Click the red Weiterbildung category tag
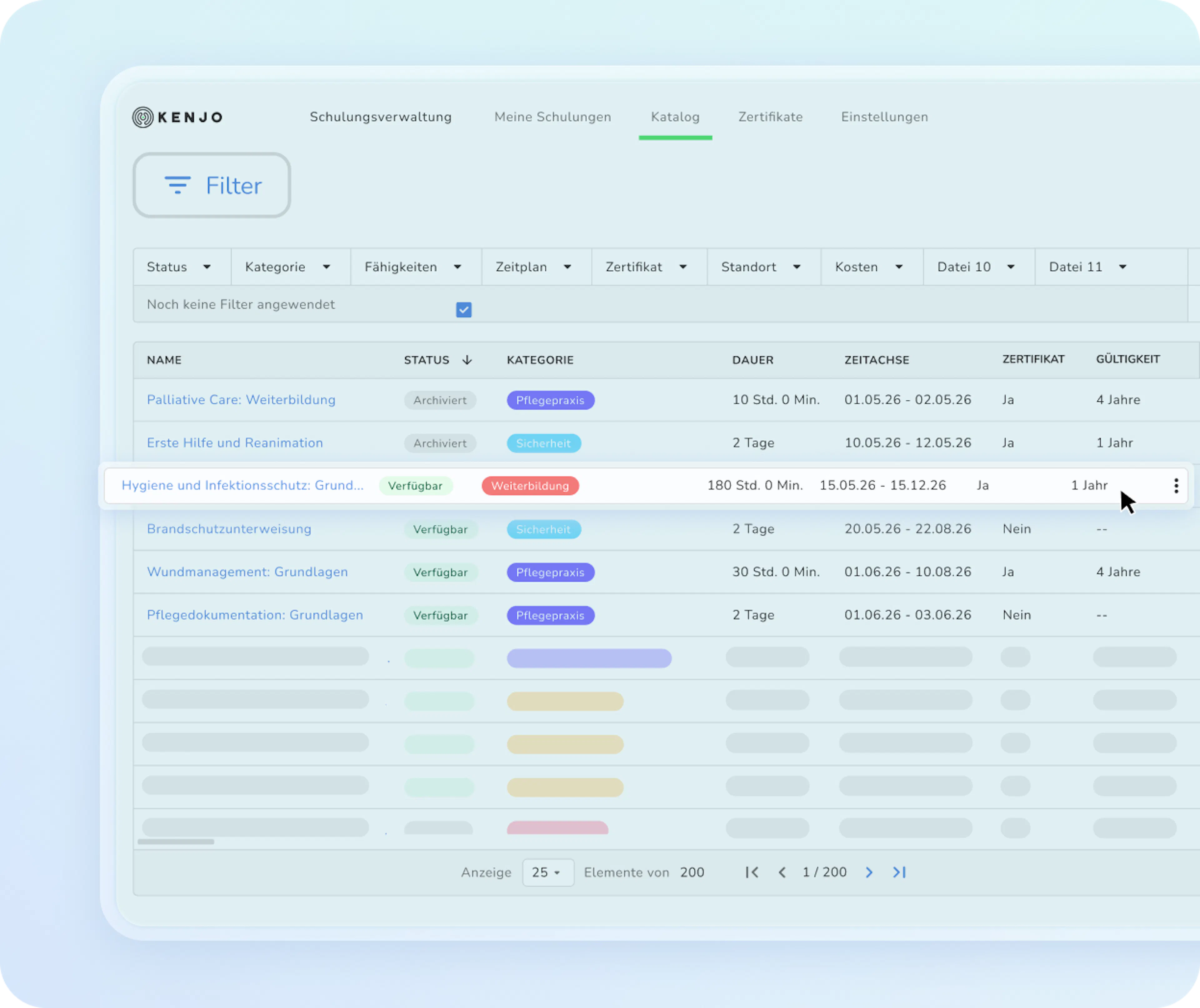The width and height of the screenshot is (1200, 1008). click(530, 486)
